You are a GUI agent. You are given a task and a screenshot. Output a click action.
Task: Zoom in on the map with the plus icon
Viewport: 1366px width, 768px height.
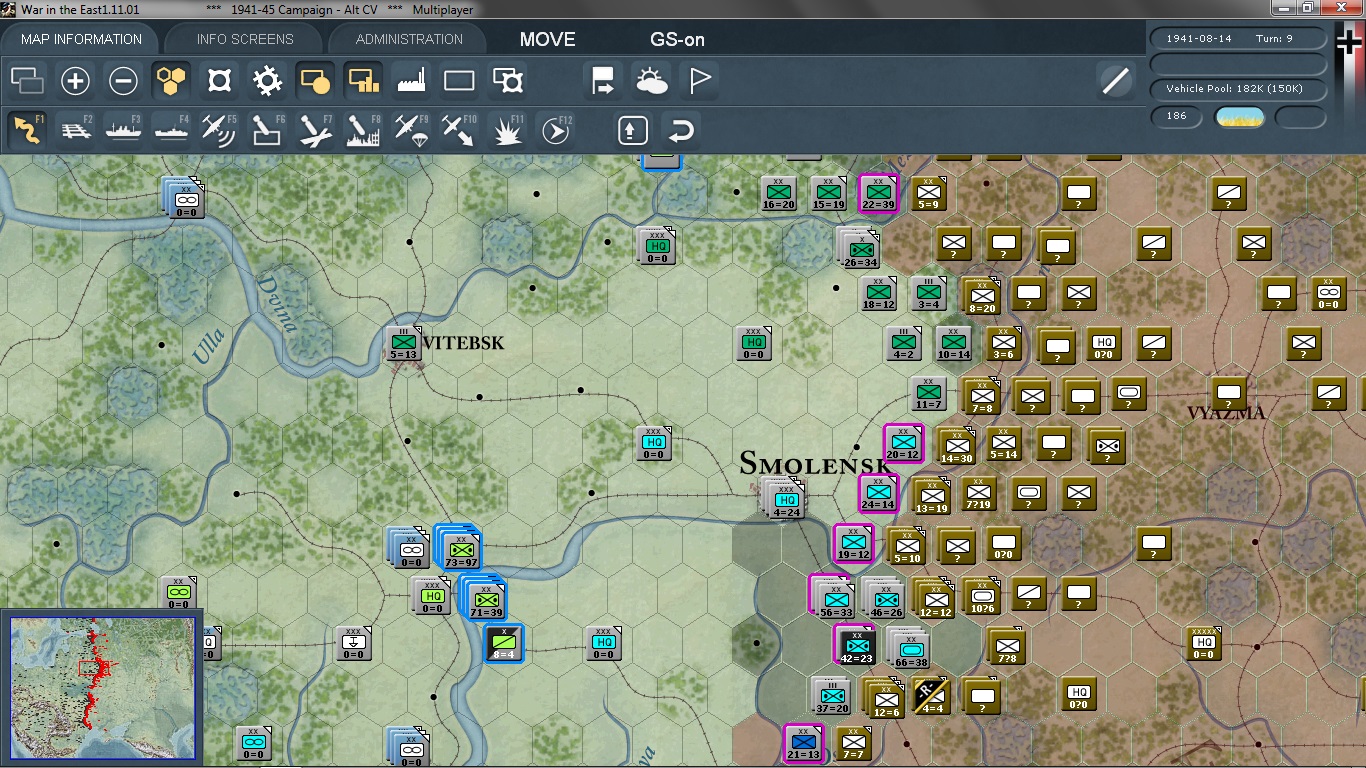click(x=76, y=81)
